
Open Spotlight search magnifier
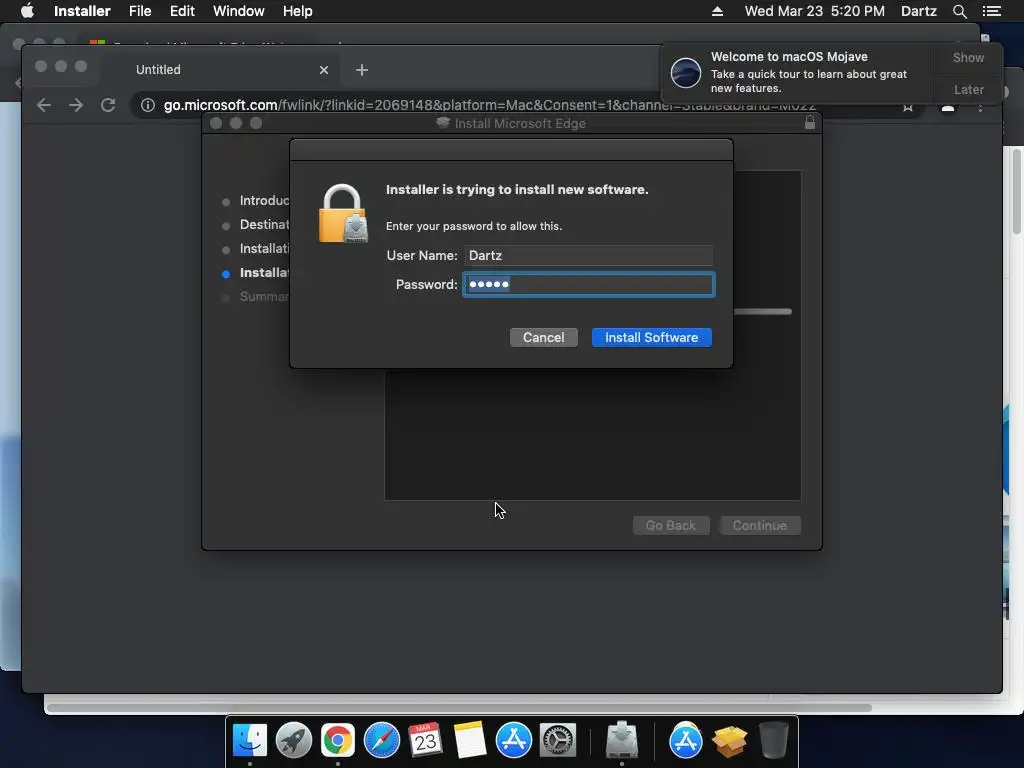point(959,11)
